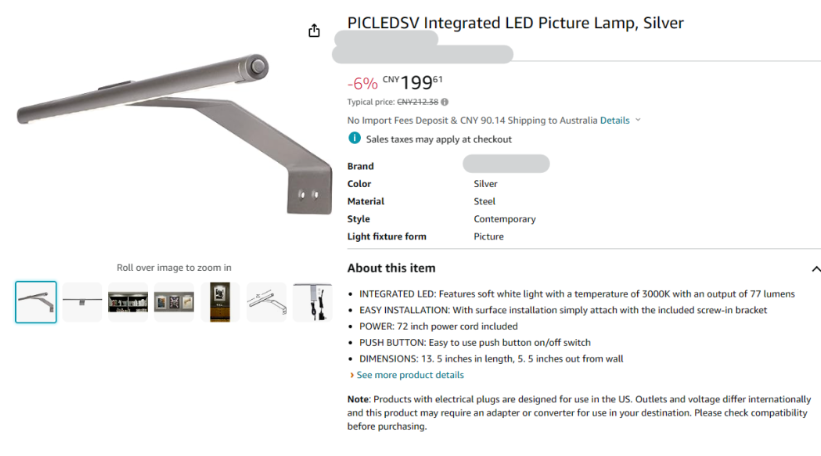The image size is (821, 456).
Task: Collapse the About this item section
Action: coord(816,269)
